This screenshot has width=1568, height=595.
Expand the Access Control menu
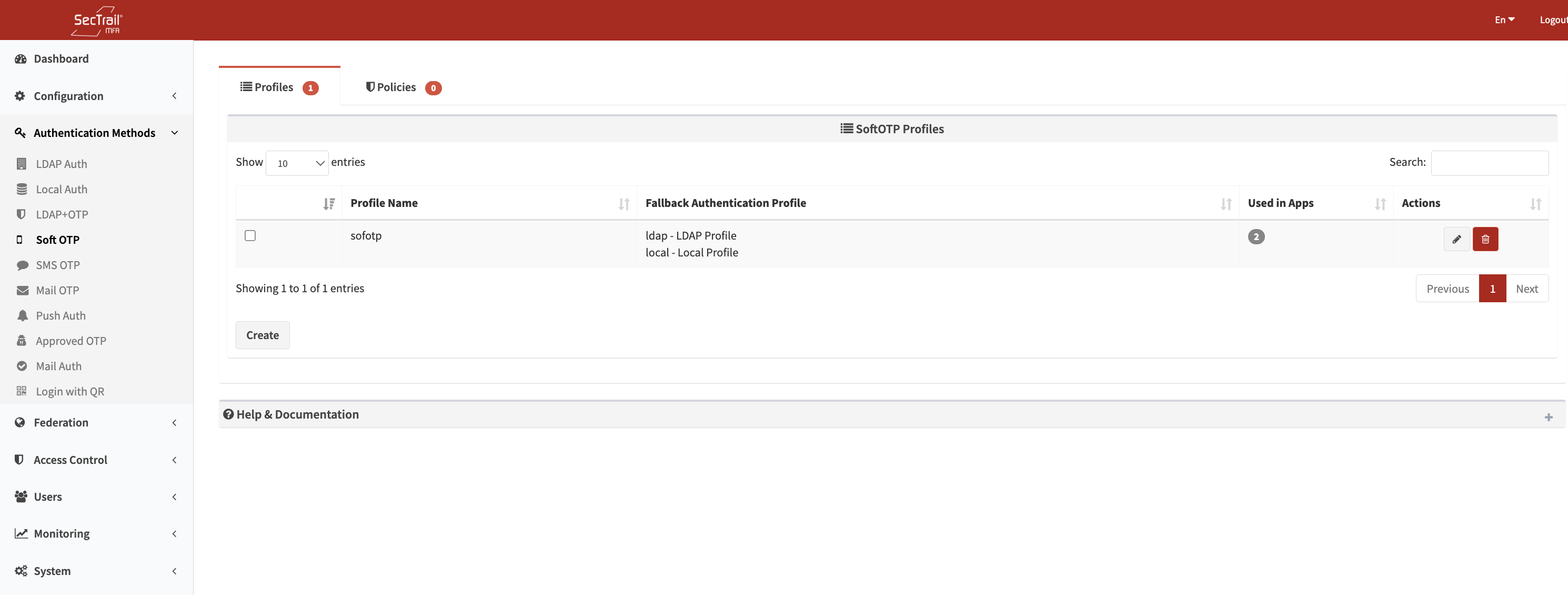click(x=70, y=459)
